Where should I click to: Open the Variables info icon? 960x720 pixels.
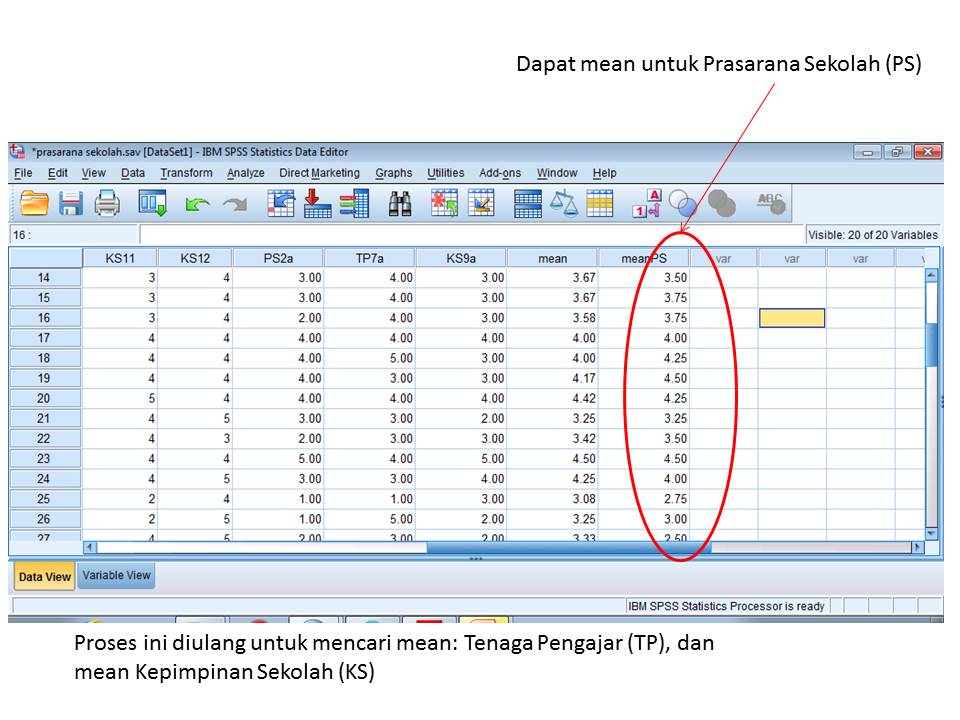354,203
